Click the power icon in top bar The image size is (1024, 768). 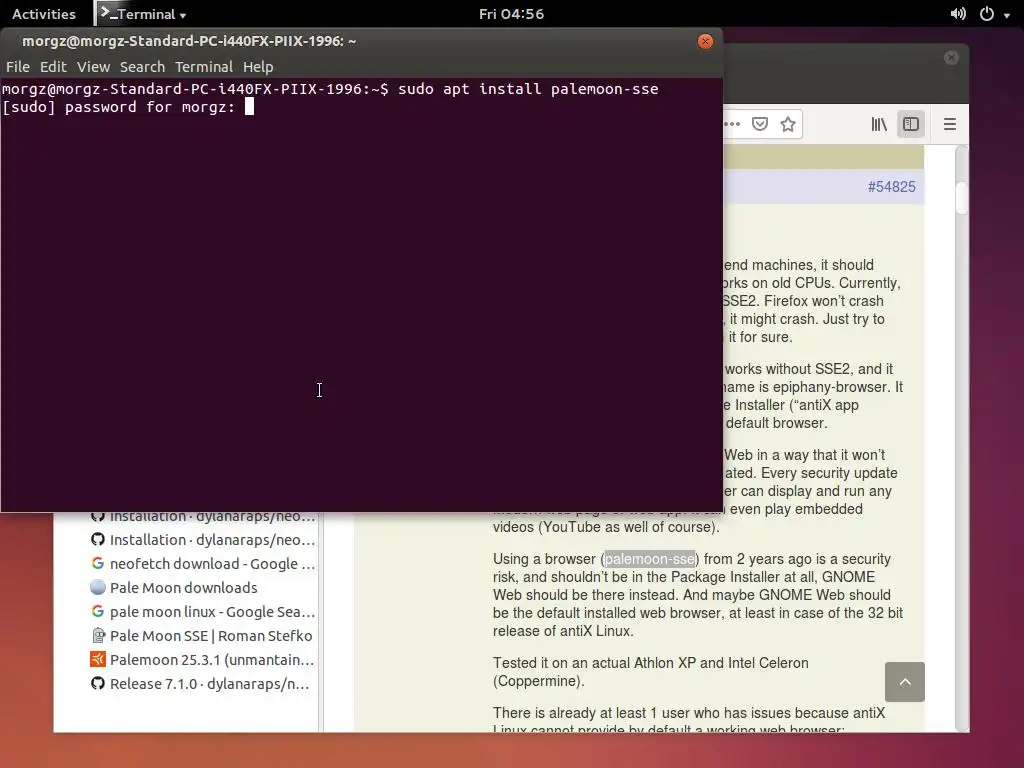coord(987,14)
